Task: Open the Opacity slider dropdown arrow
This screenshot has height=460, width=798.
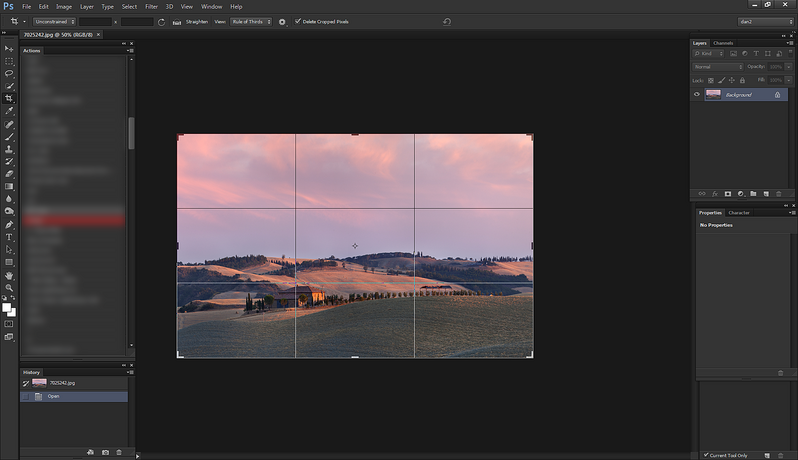Action: coord(789,67)
